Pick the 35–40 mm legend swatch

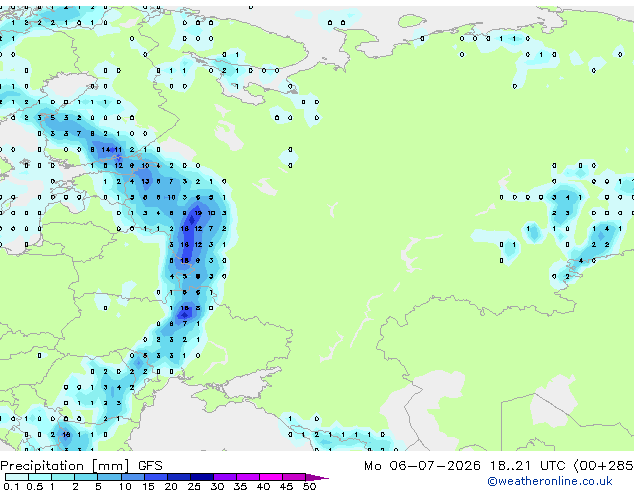(248, 477)
